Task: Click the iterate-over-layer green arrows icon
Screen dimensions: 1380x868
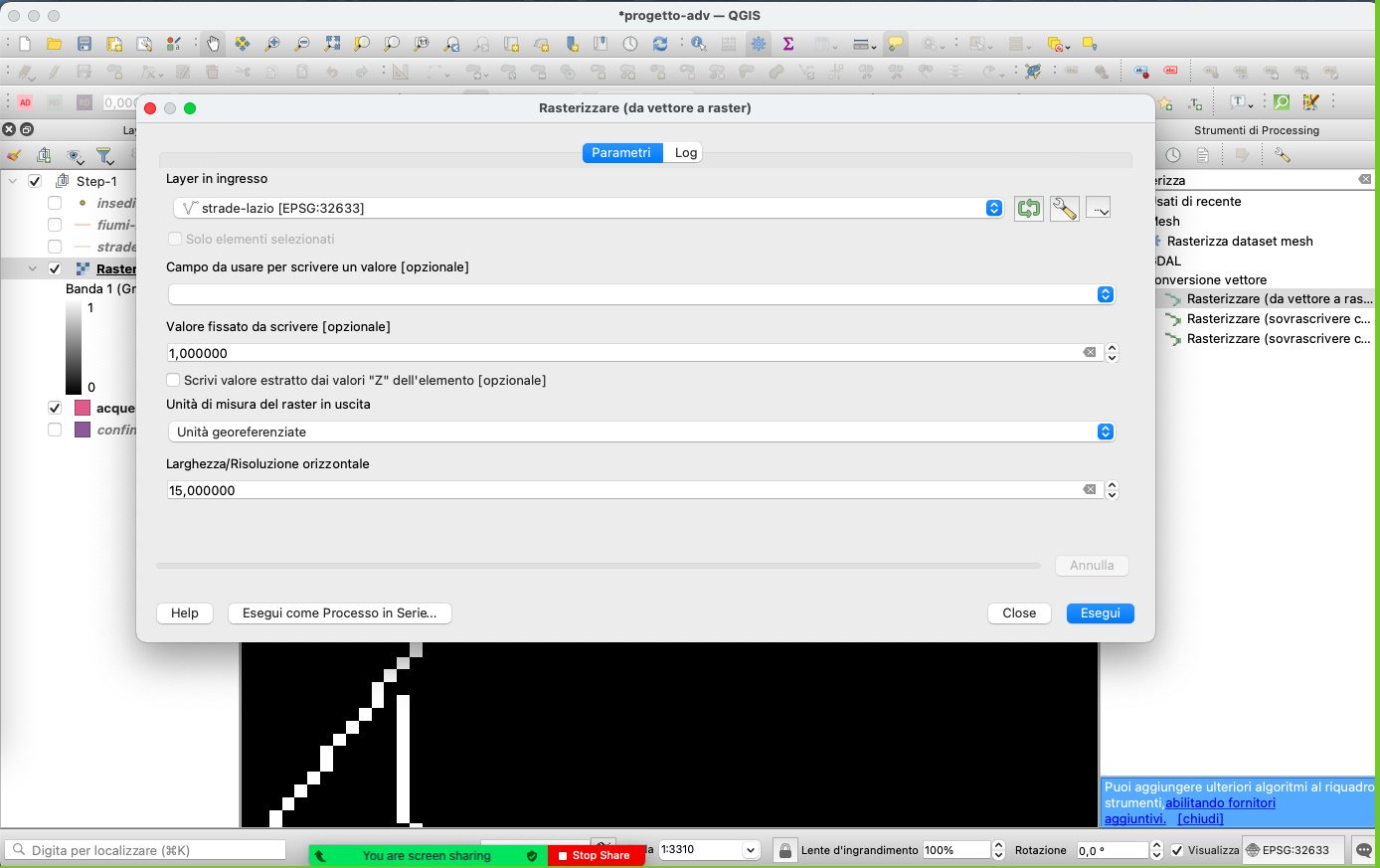Action: [x=1028, y=208]
